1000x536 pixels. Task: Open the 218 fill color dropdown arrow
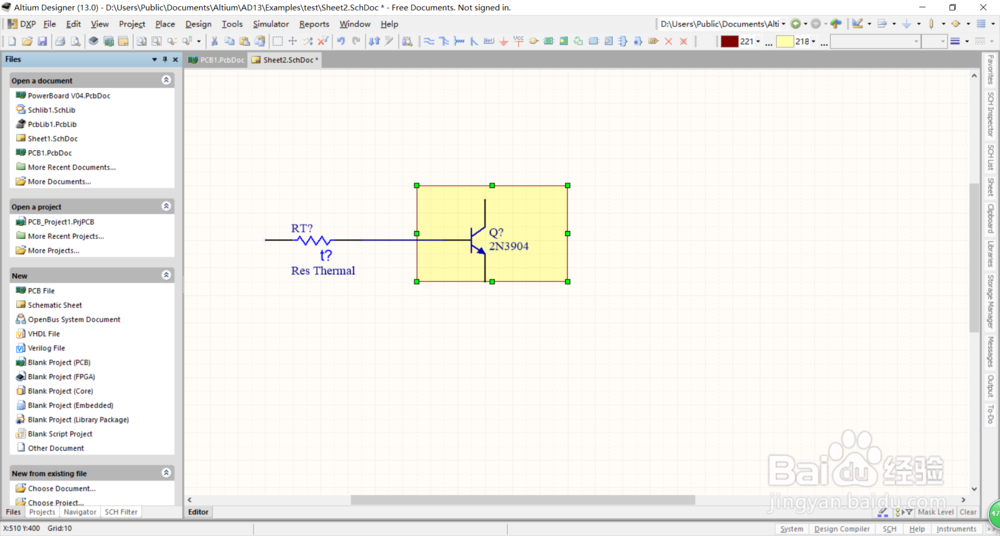point(813,41)
